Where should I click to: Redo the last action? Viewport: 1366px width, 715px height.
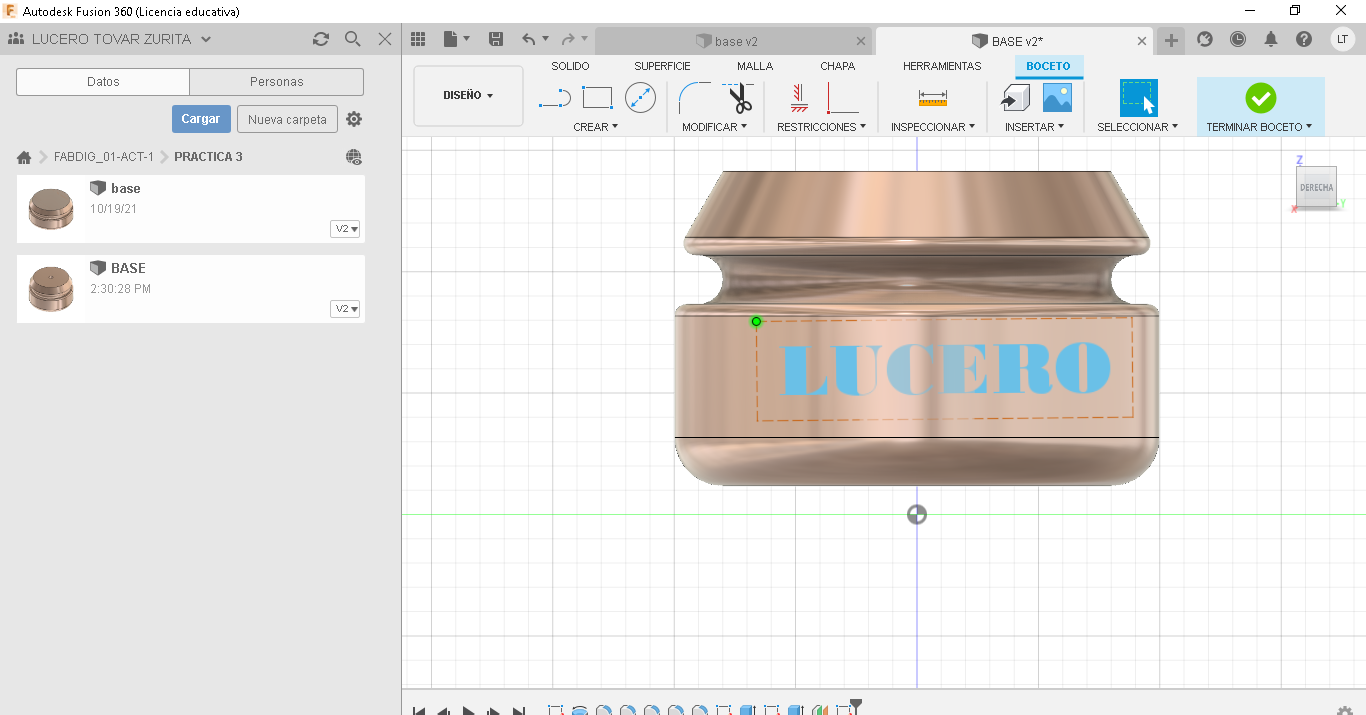click(x=568, y=39)
